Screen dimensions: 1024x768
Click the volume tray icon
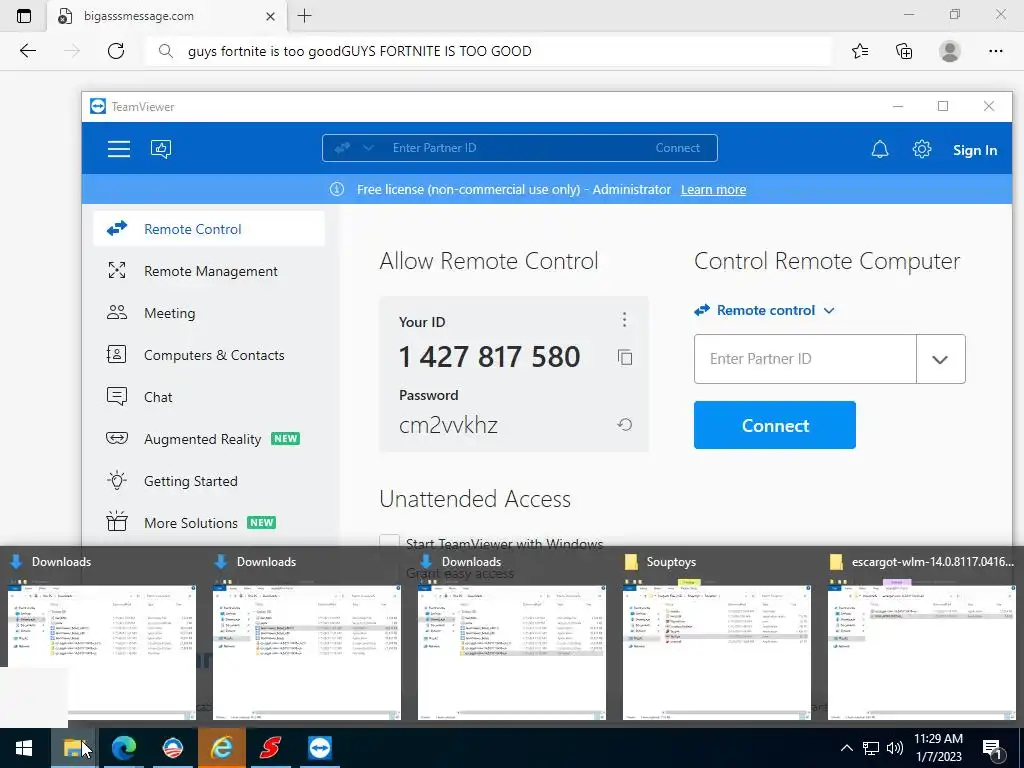pos(895,748)
